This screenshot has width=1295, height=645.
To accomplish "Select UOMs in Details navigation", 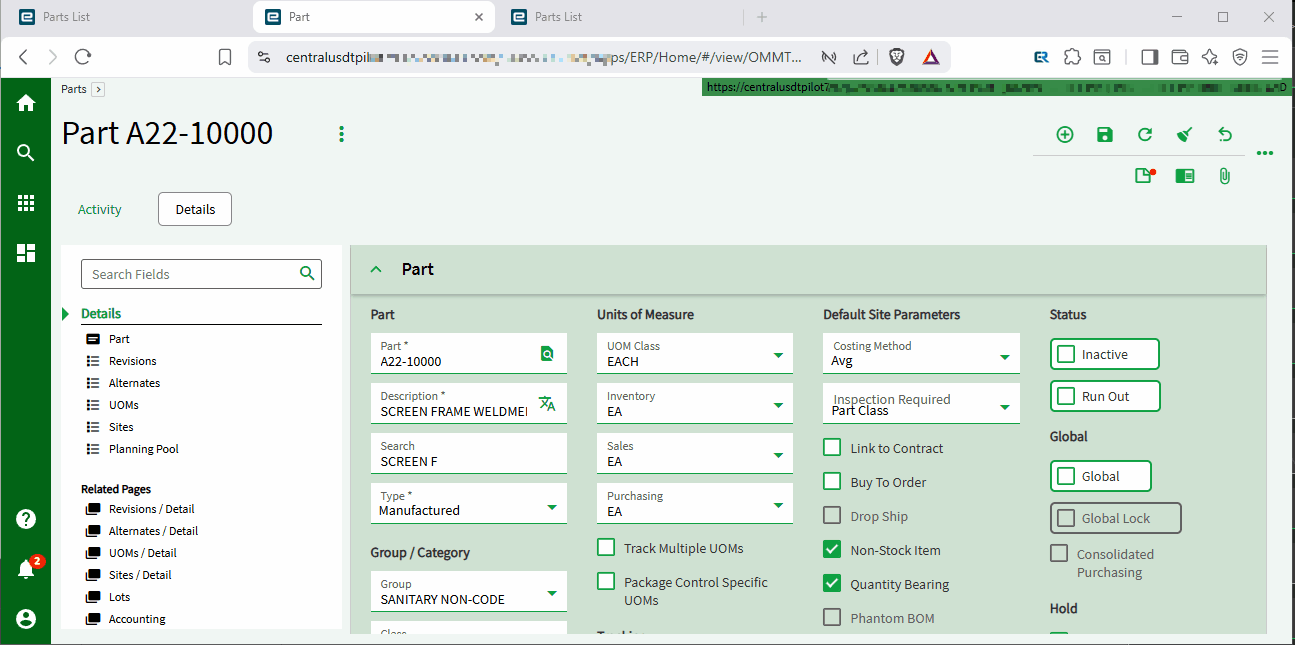I will 124,405.
